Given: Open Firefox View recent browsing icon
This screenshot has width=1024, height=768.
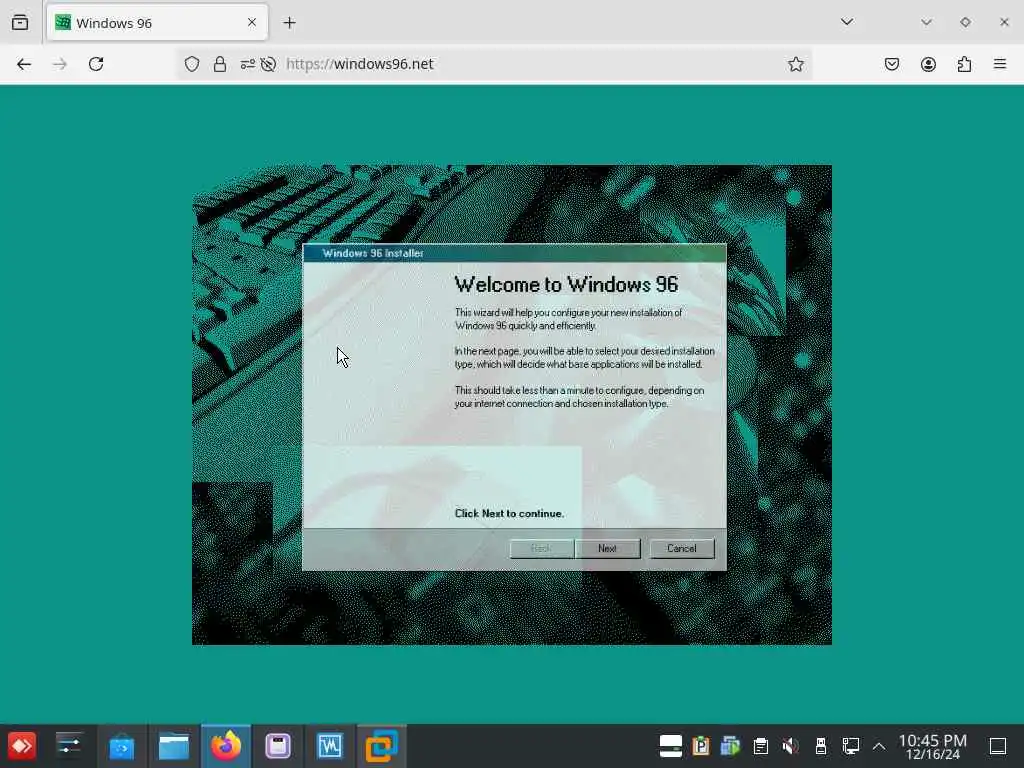Looking at the screenshot, I should click(20, 23).
